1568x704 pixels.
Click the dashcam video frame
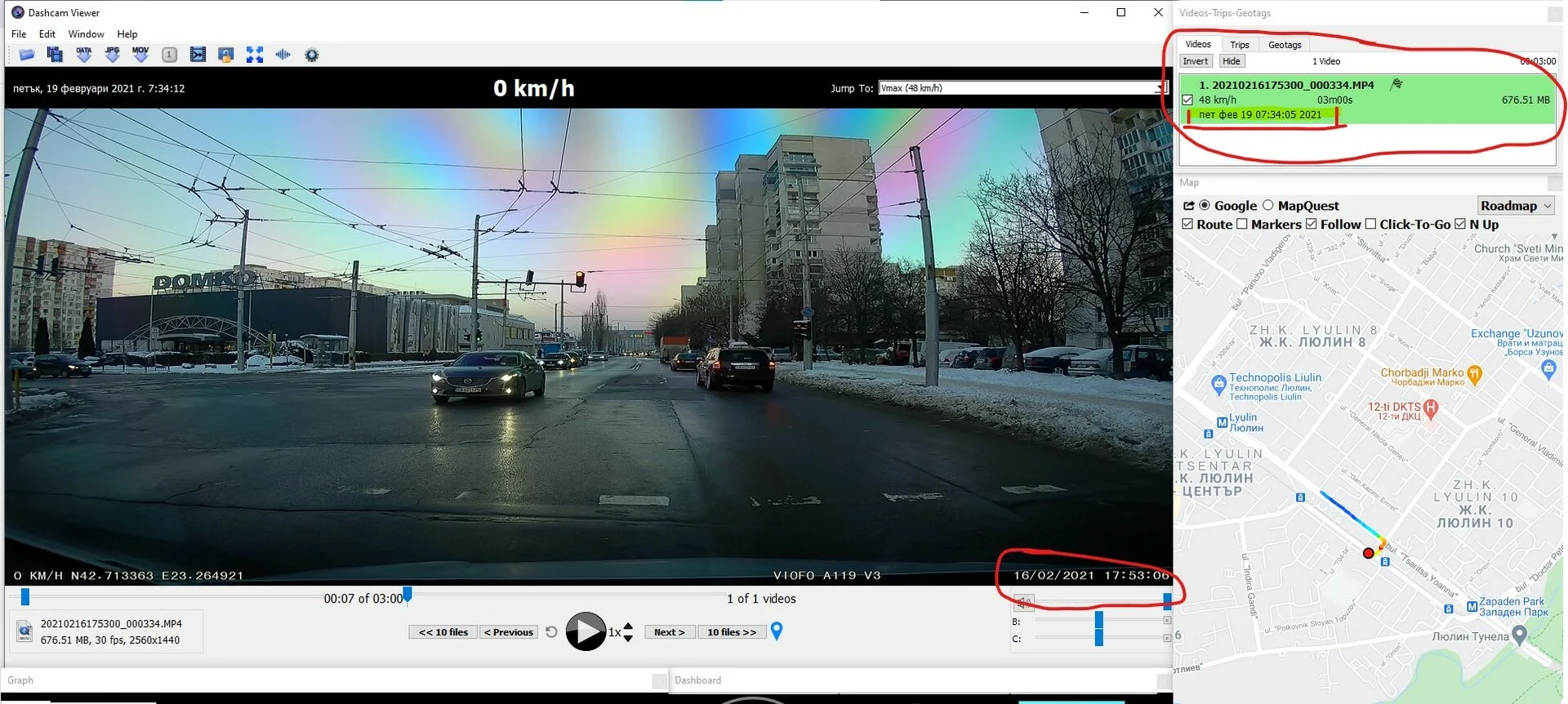point(588,346)
